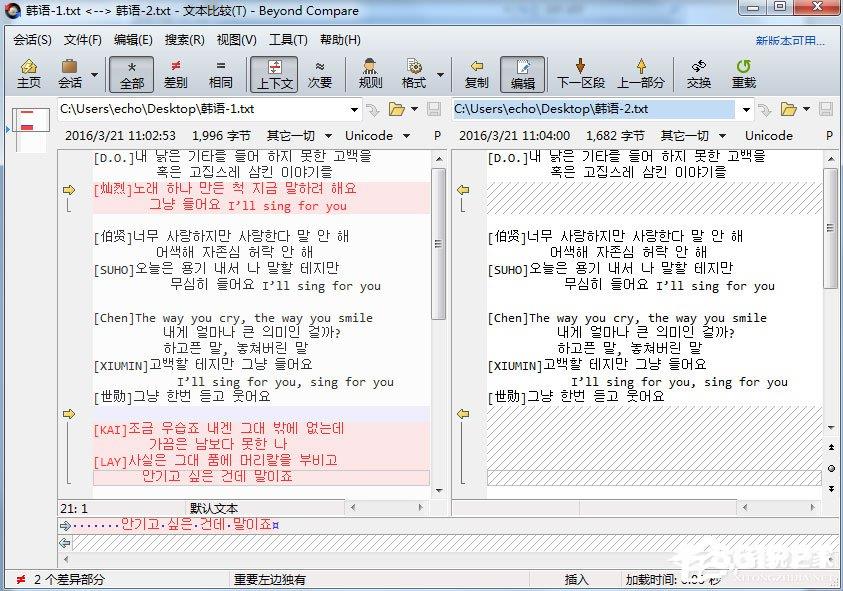Open the 格式 format icon

pos(413,74)
